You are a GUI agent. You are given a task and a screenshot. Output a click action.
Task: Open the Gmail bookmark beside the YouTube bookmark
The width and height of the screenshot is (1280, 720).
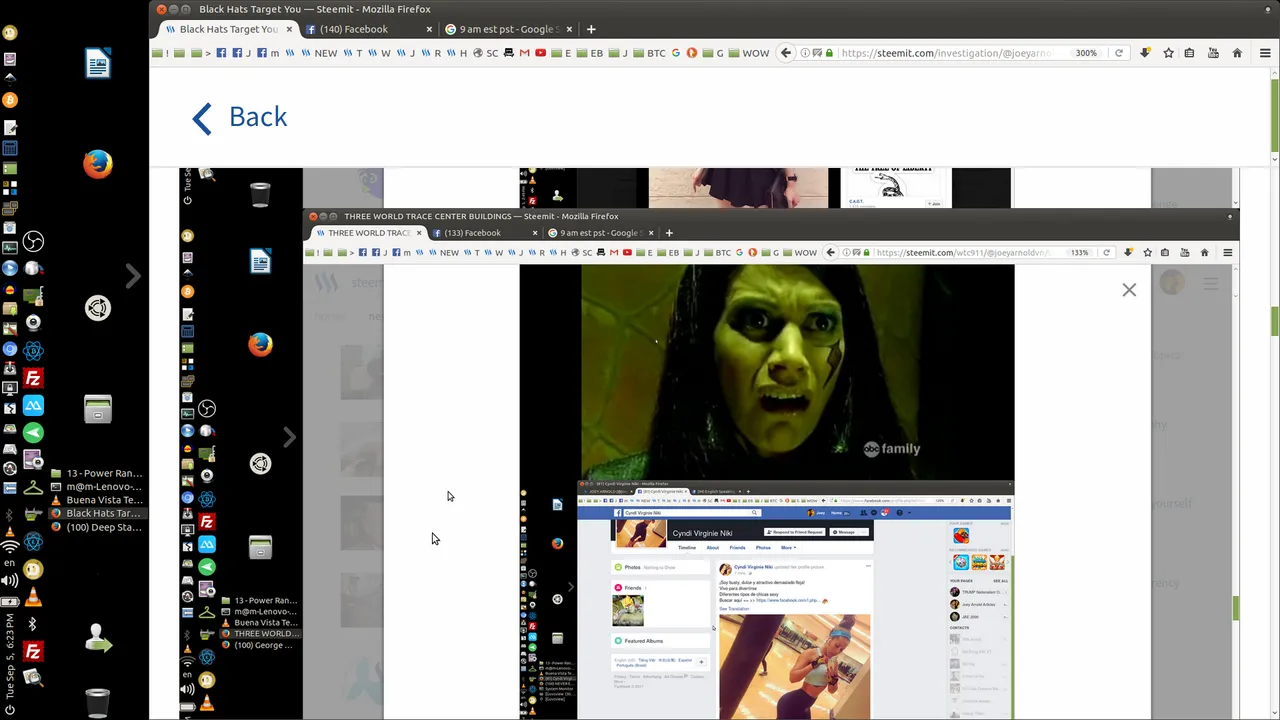[x=524, y=53]
